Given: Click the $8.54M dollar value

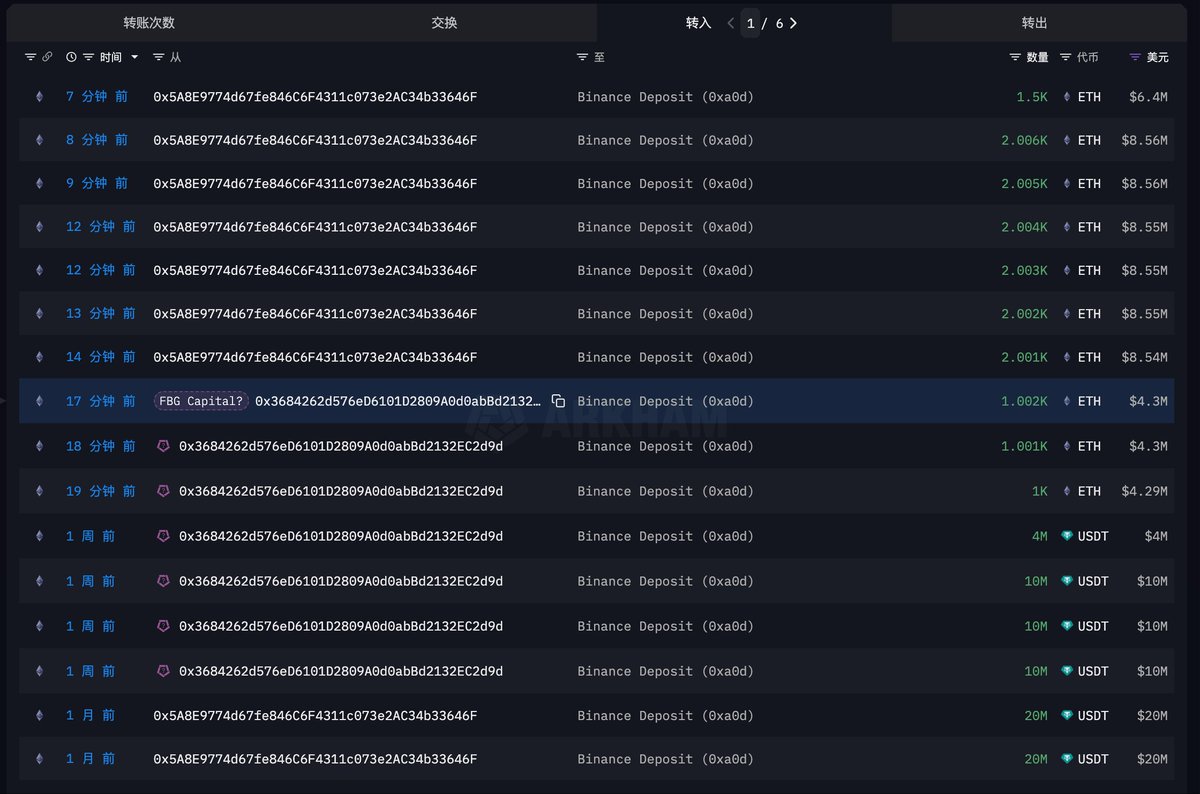Looking at the screenshot, I should tap(1144, 357).
